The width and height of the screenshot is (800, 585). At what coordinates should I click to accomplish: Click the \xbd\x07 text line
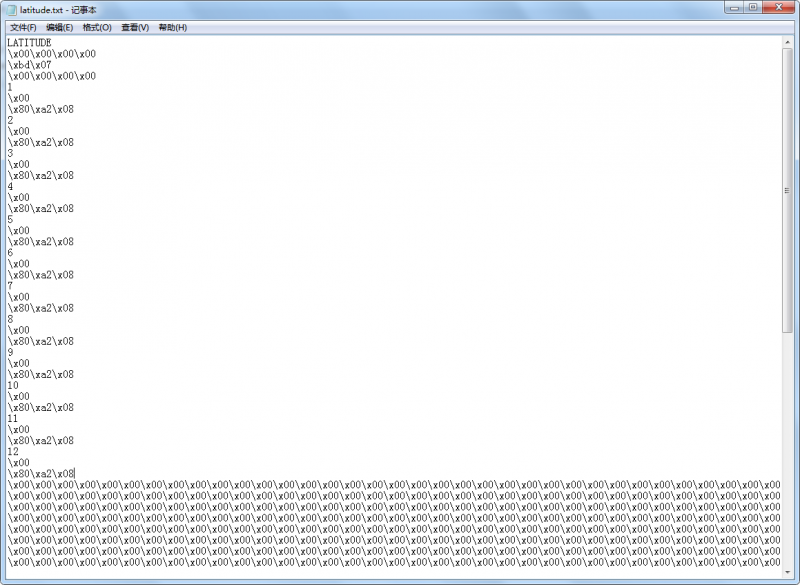[30, 65]
